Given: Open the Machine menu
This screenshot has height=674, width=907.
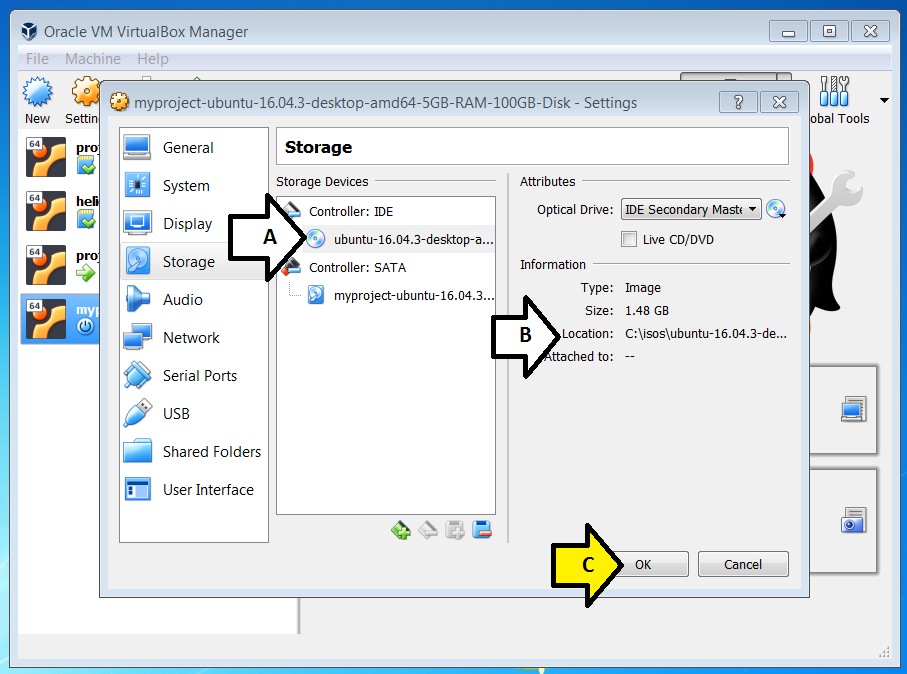Looking at the screenshot, I should point(93,59).
